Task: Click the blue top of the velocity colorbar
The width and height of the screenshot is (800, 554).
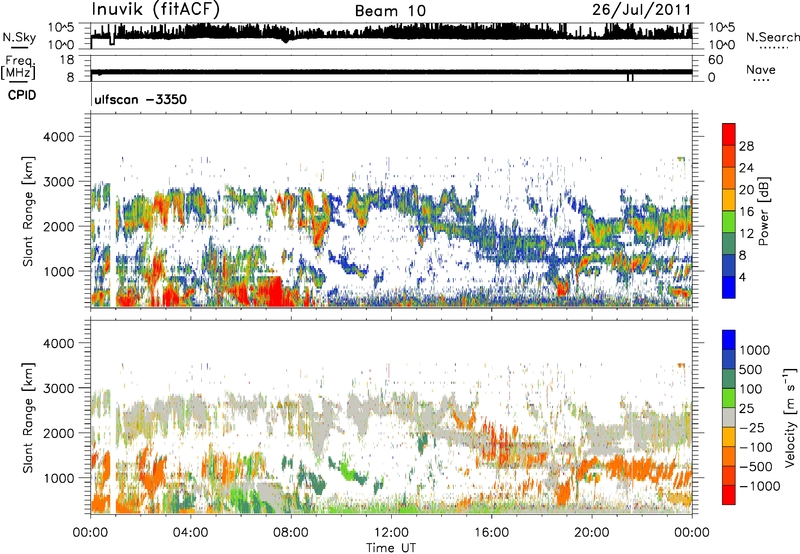Action: tap(729, 340)
